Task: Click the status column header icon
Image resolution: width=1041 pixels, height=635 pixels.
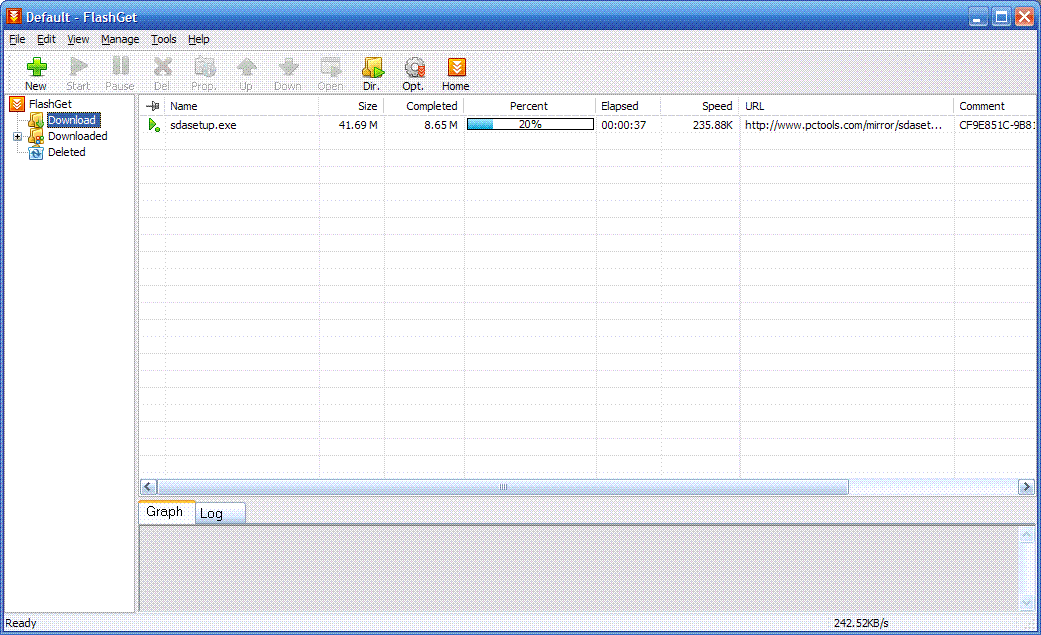Action: pos(153,106)
